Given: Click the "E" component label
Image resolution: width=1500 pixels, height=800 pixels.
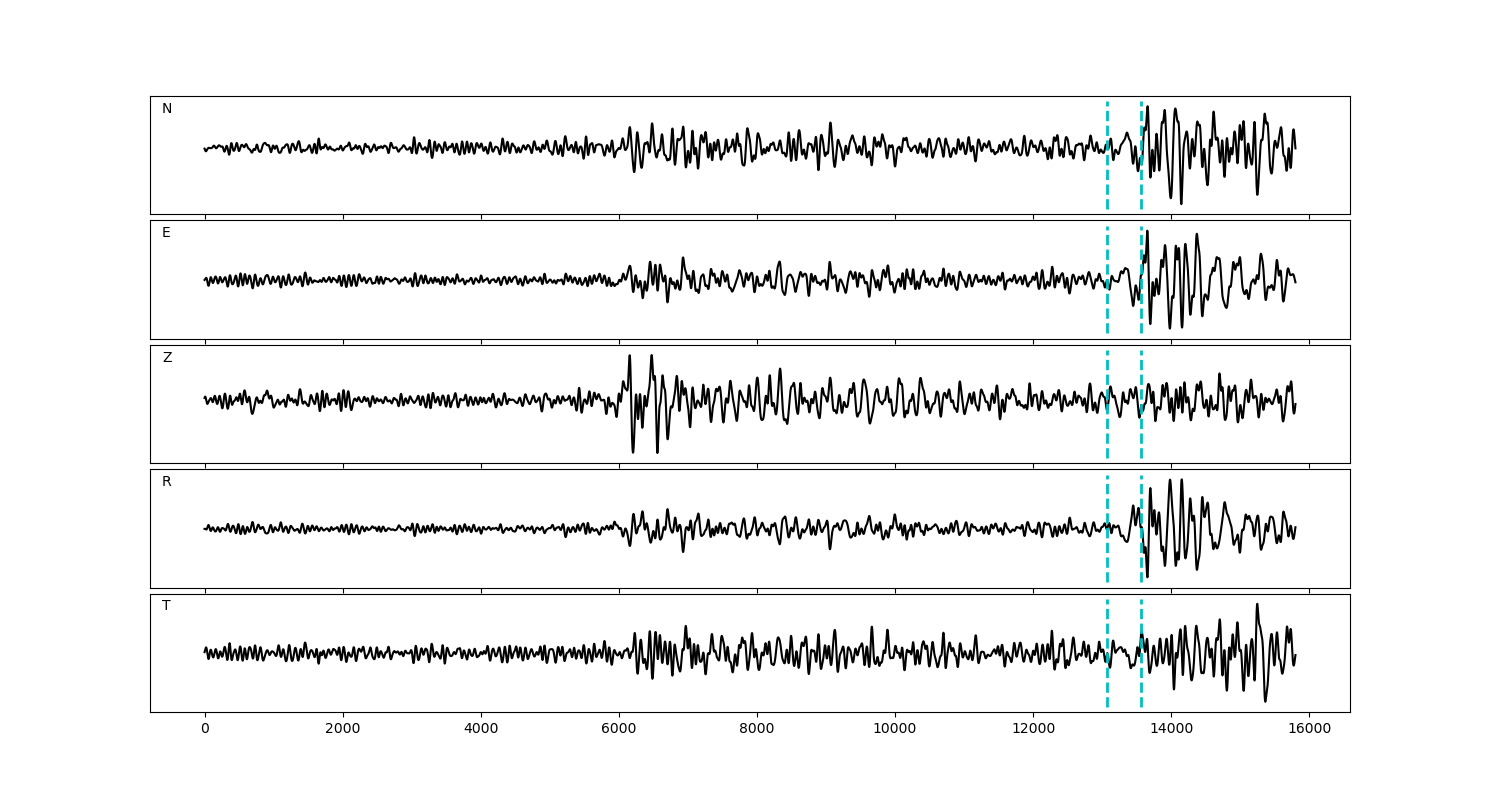Looking at the screenshot, I should 166,233.
